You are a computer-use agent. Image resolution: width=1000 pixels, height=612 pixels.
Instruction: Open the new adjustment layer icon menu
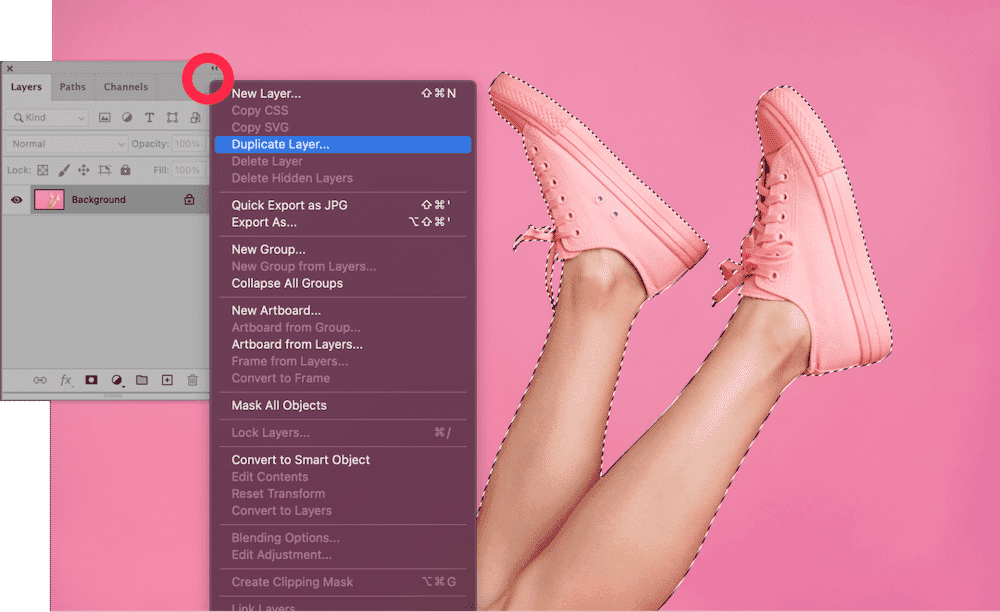point(116,380)
